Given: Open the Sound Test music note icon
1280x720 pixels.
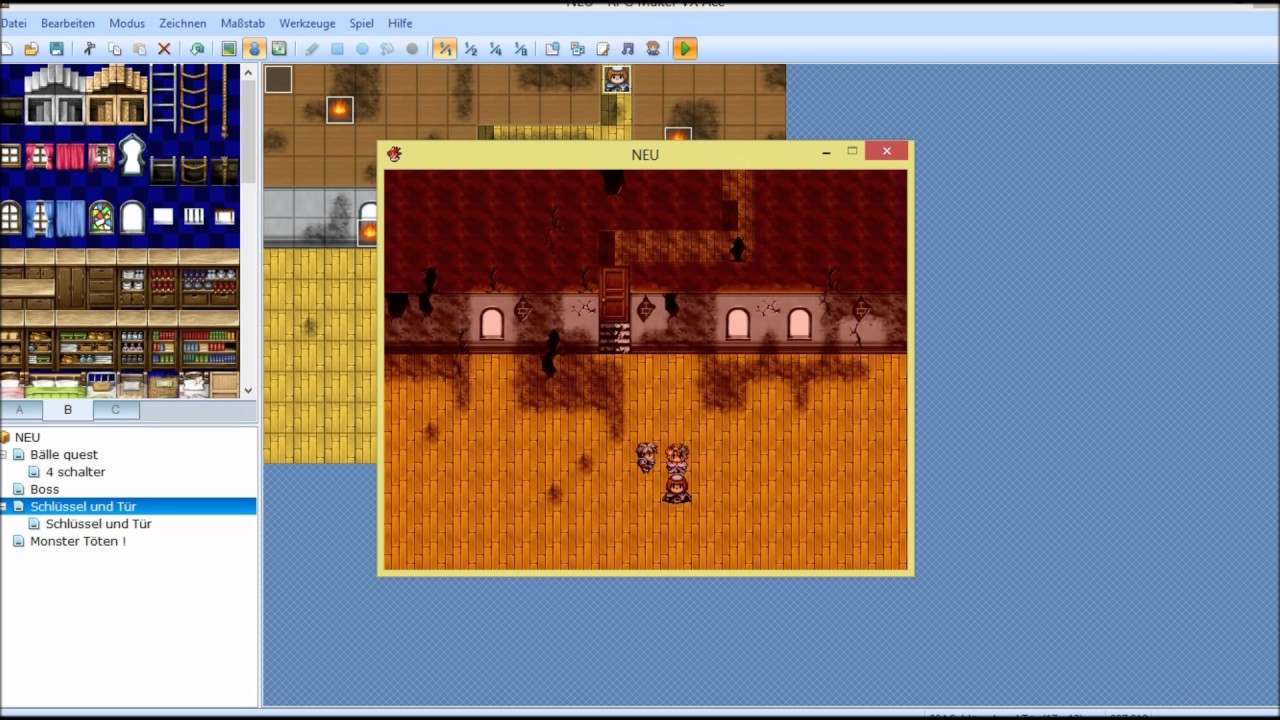Looking at the screenshot, I should pos(627,48).
